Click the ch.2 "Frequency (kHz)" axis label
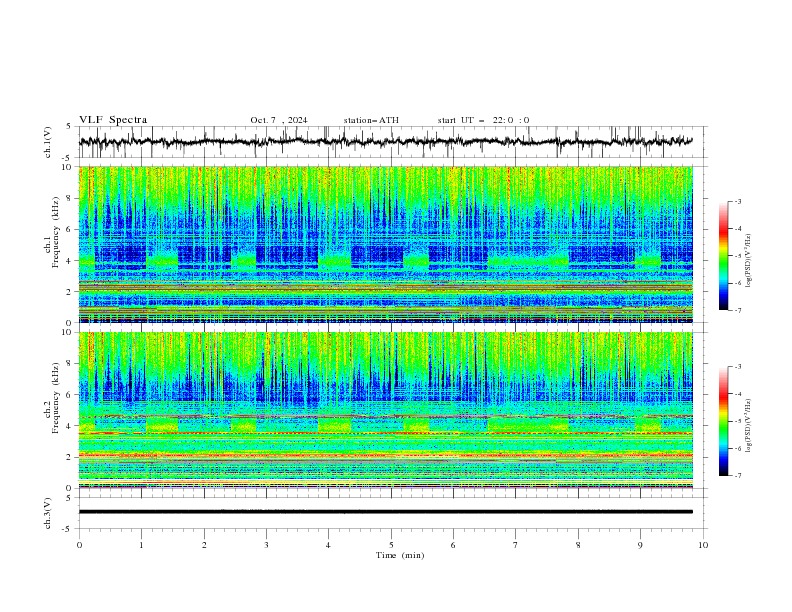792x612 pixels. pos(56,398)
